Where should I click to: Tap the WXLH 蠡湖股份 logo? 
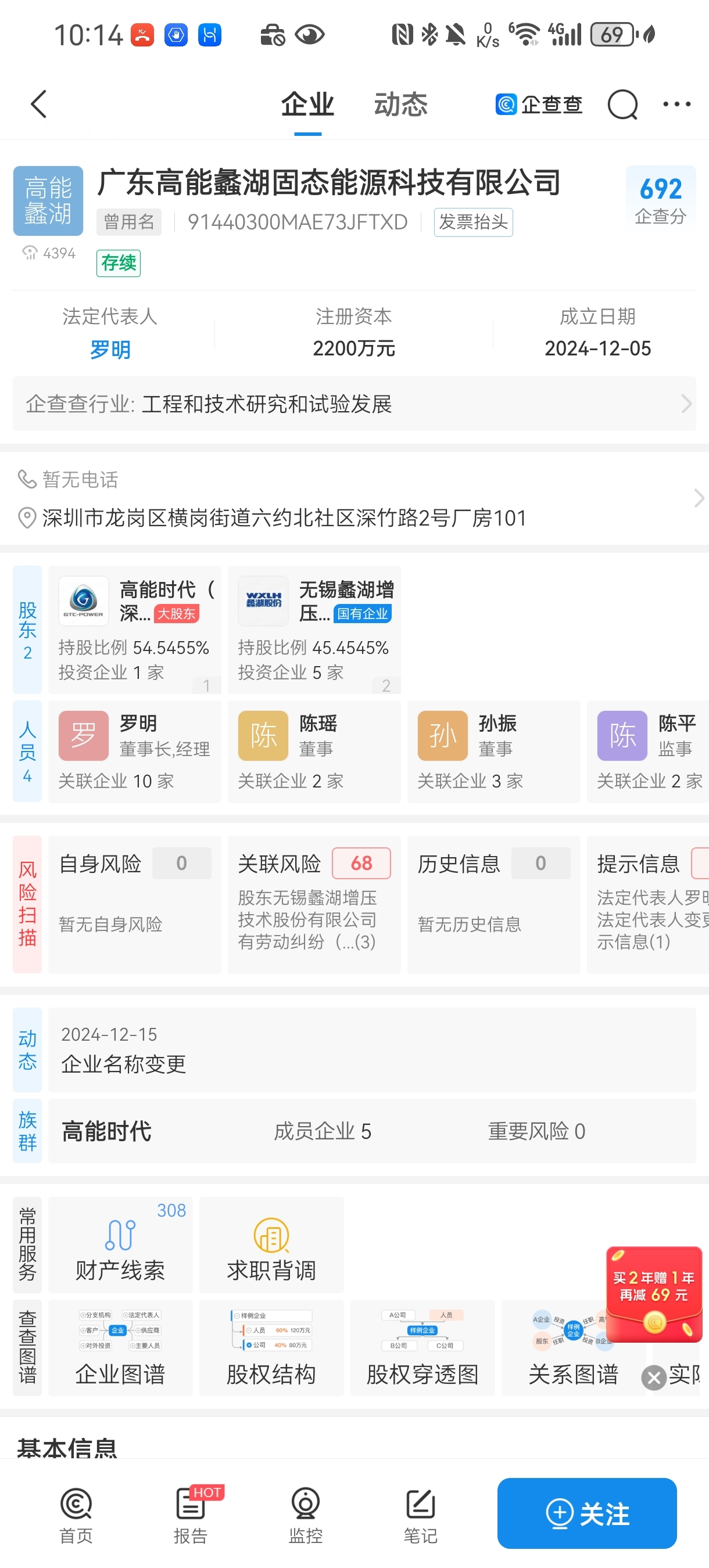pos(263,601)
